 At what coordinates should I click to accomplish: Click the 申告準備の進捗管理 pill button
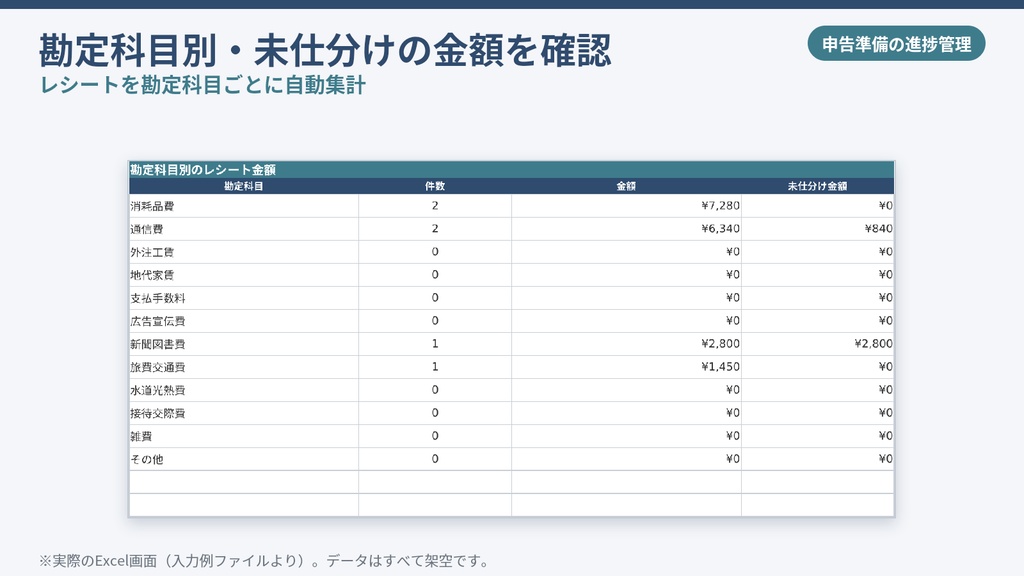[x=896, y=44]
